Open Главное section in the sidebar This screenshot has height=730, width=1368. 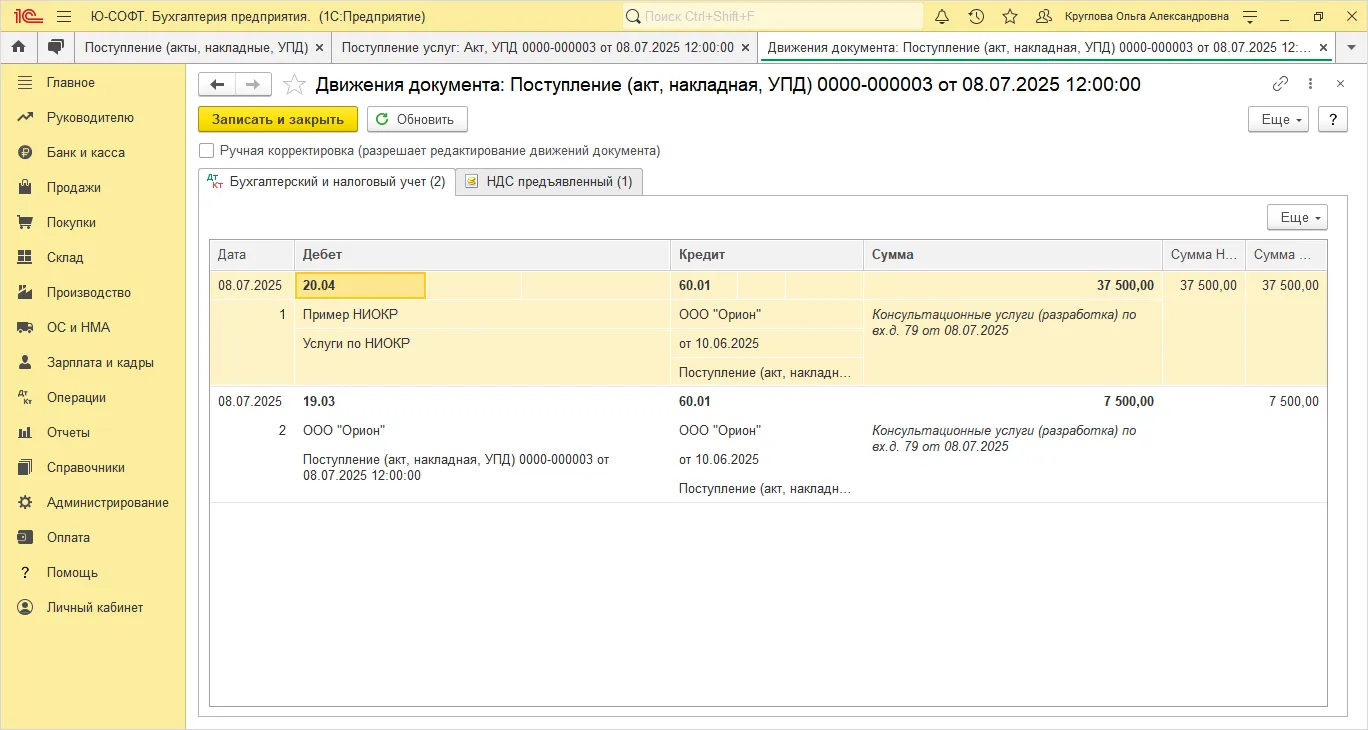tap(70, 82)
